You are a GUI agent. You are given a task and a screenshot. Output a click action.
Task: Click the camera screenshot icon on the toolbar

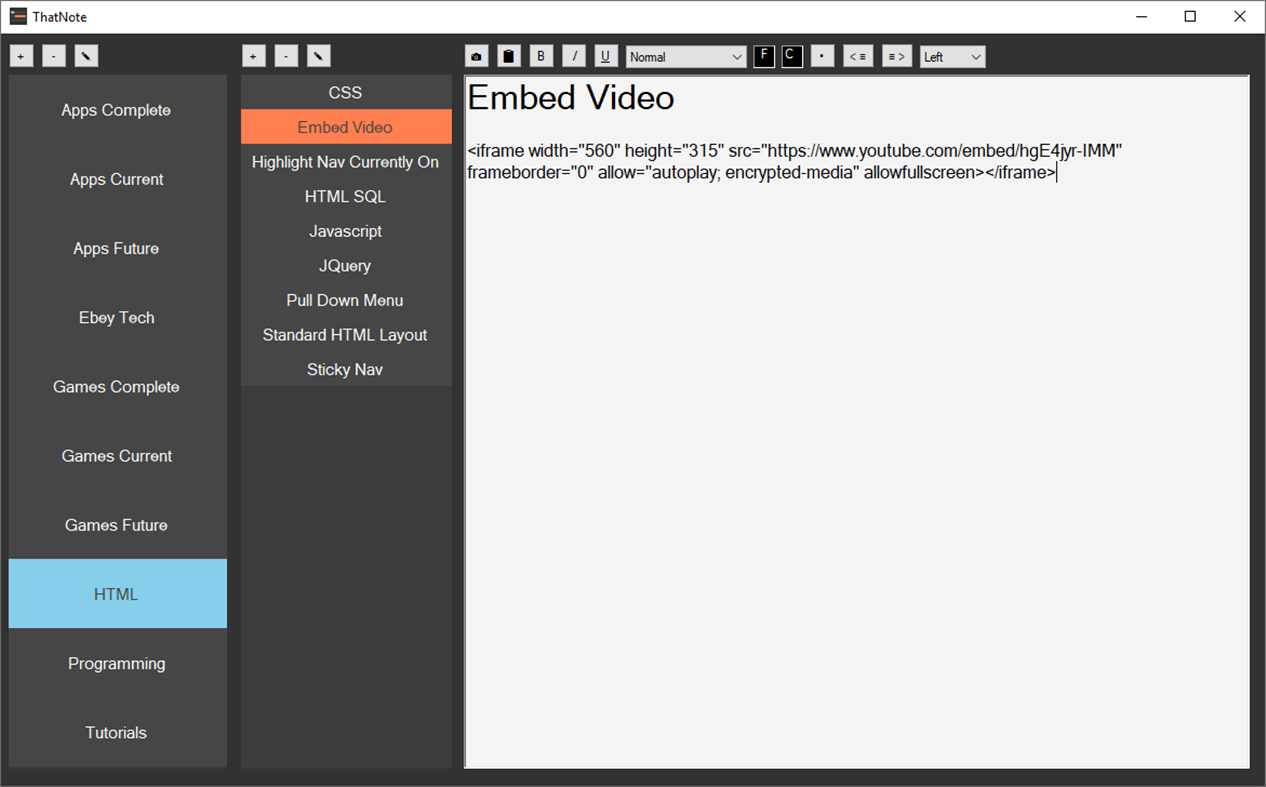476,56
